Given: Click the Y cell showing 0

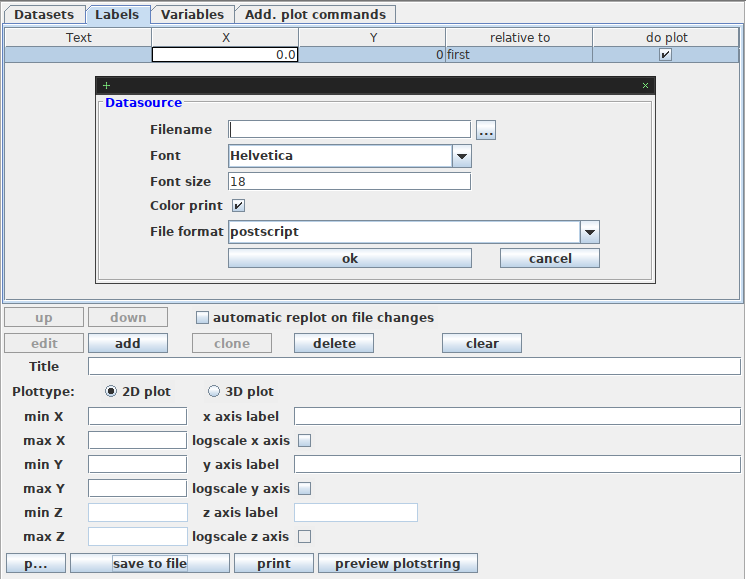Looking at the screenshot, I should pyautogui.click(x=372, y=55).
